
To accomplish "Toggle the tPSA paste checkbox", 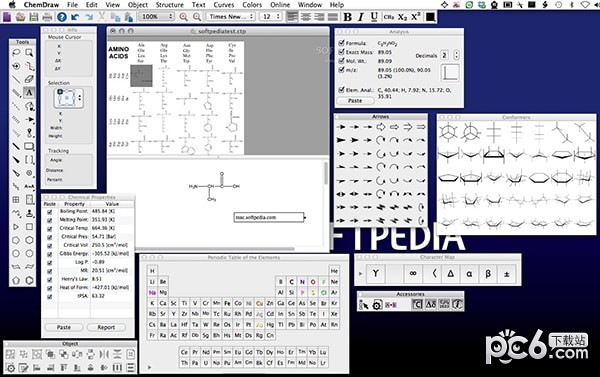I will 49,296.
